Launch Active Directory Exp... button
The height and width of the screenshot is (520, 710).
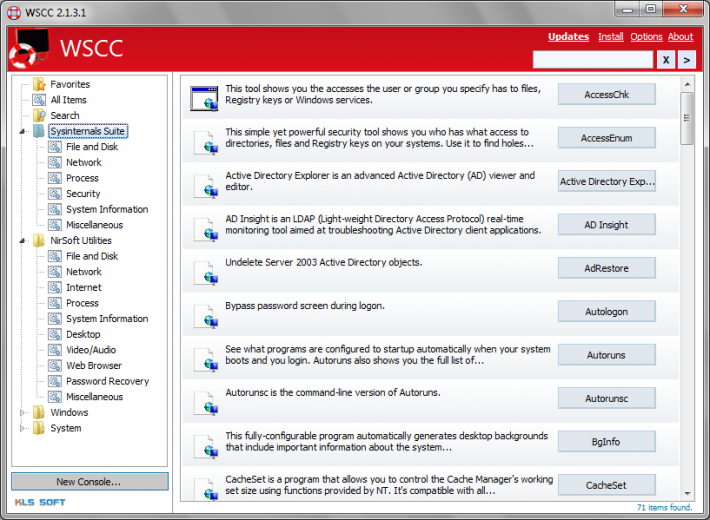[606, 181]
